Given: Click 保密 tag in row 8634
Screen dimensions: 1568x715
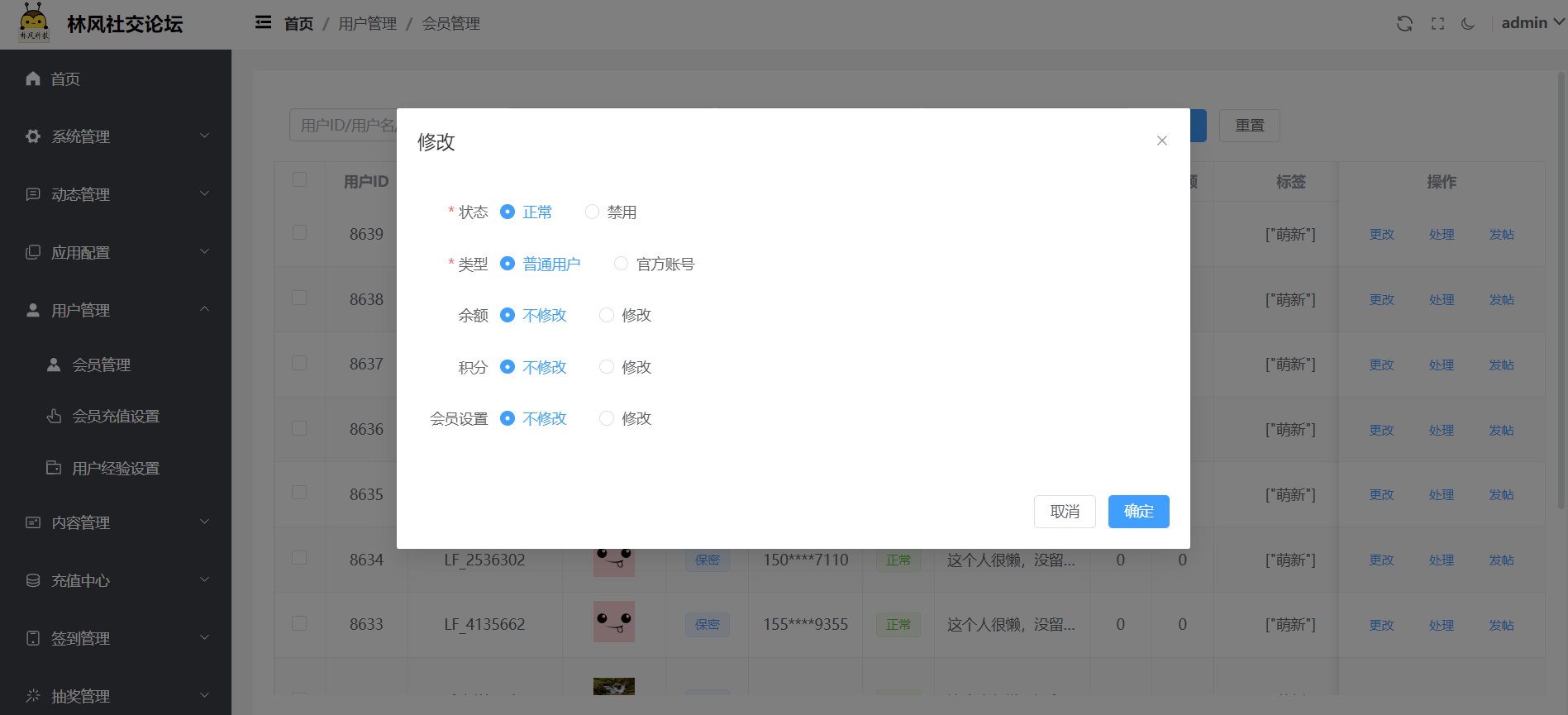Looking at the screenshot, I should click(708, 560).
